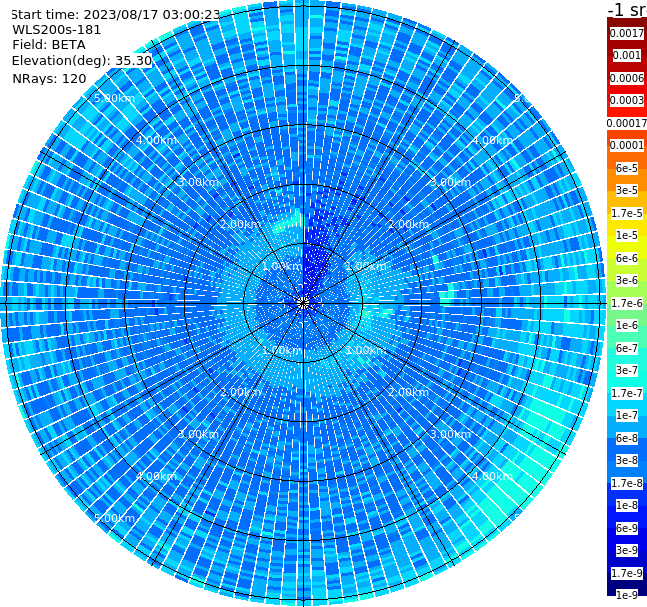Select the 1.7e-5 colorbar label
The height and width of the screenshot is (607, 647).
point(627,213)
